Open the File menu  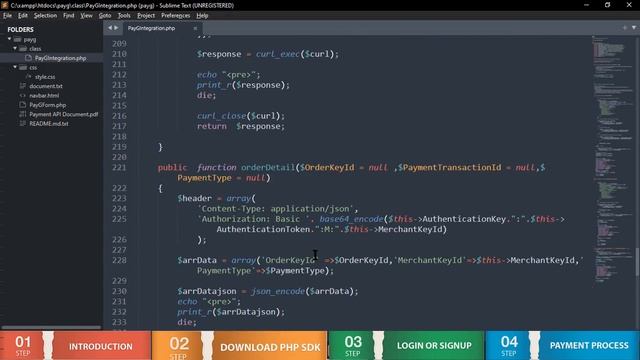tap(7, 16)
